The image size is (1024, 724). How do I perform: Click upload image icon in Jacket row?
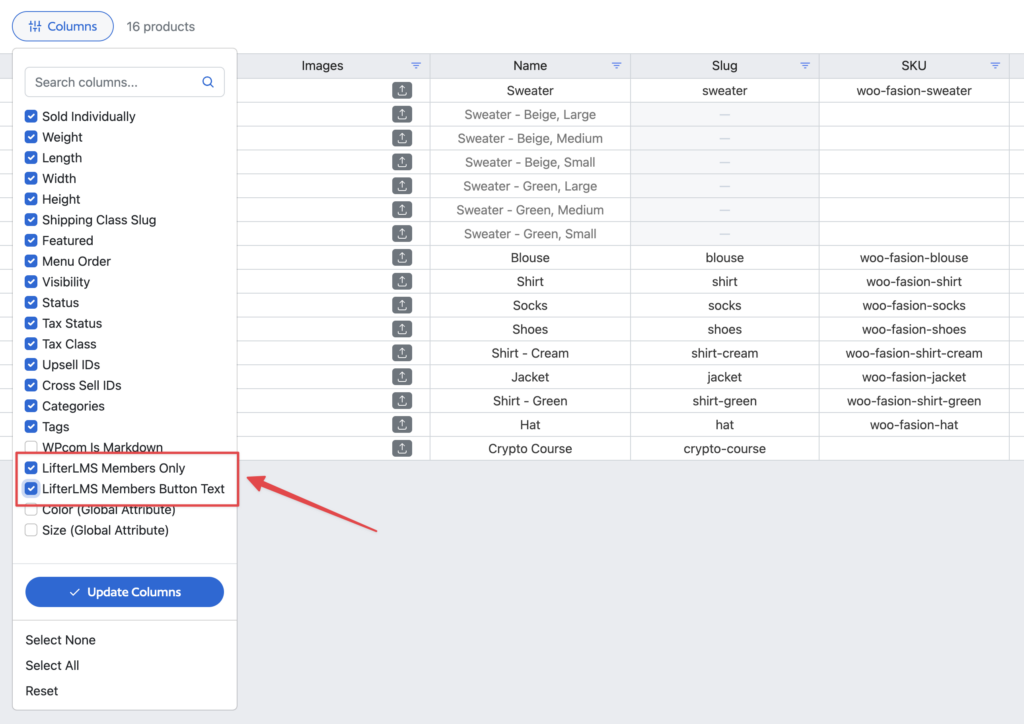click(402, 377)
